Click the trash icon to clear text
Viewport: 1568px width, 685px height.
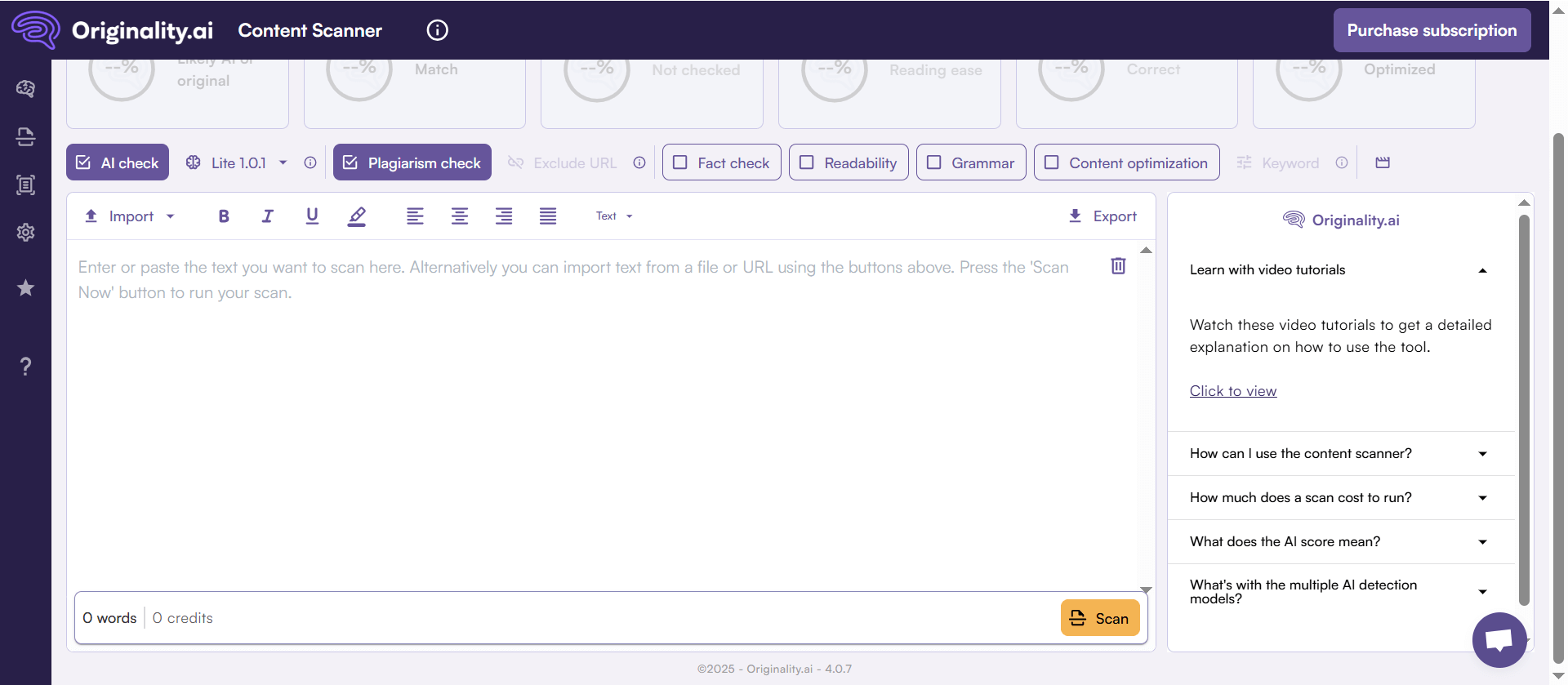point(1118,266)
